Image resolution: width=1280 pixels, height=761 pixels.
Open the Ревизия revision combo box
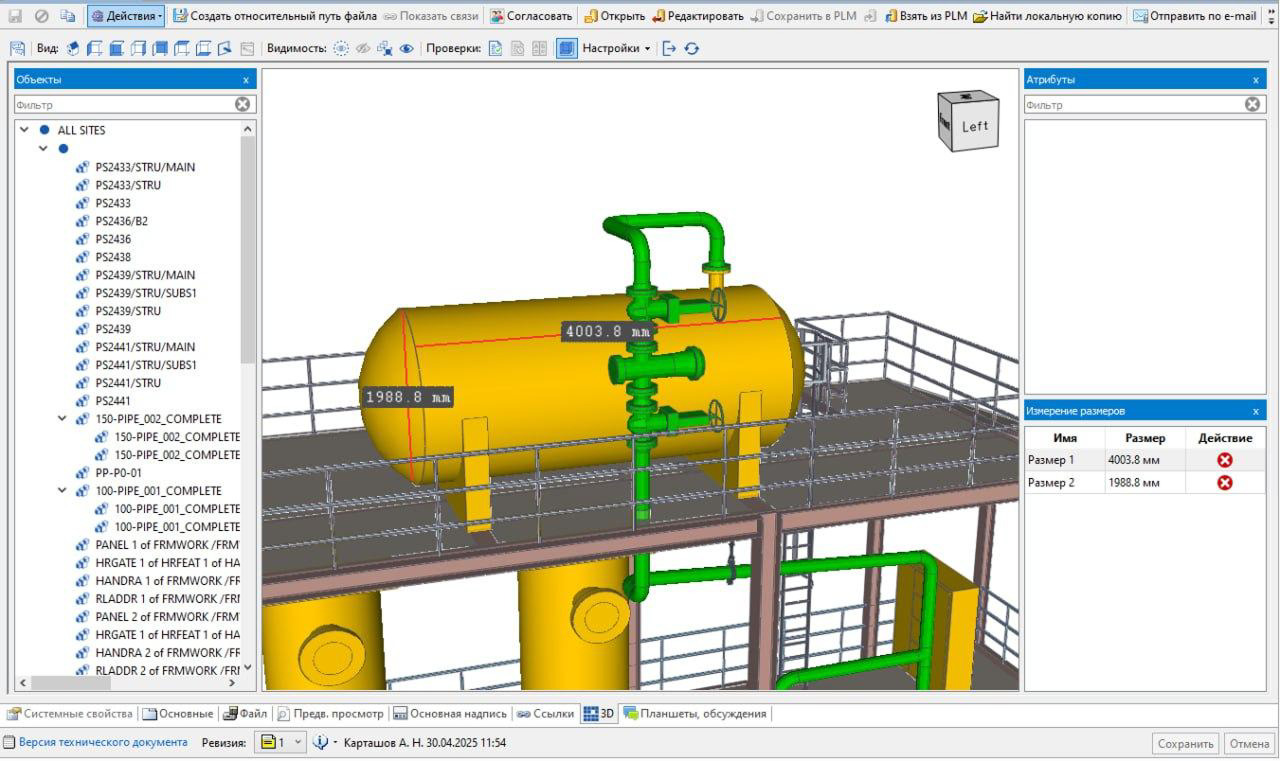click(281, 743)
